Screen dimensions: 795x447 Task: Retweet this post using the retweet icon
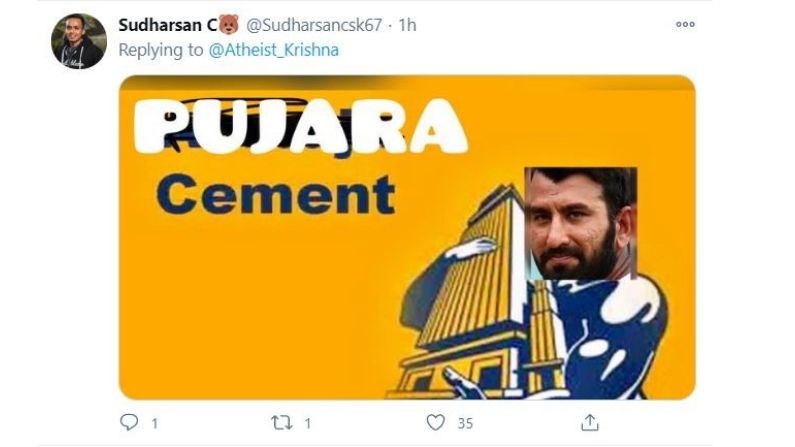281,423
